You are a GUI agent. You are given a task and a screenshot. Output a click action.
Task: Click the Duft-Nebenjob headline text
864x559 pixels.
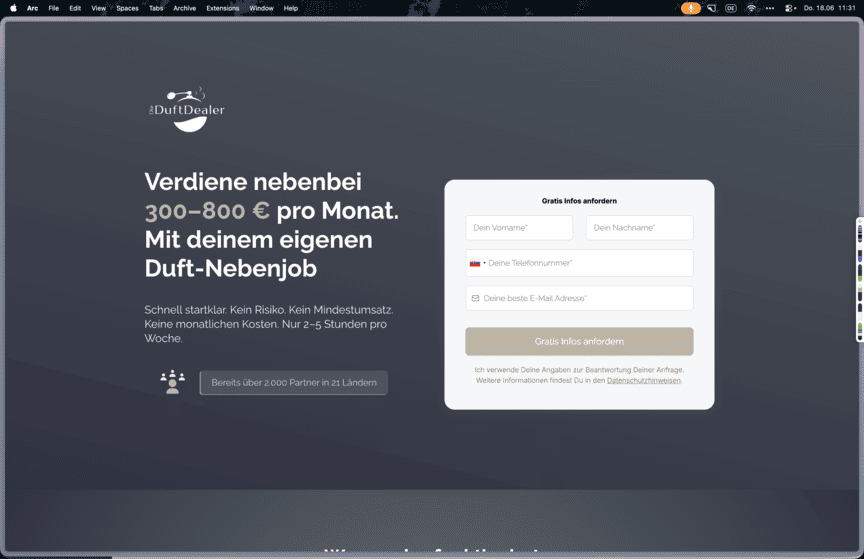click(231, 269)
